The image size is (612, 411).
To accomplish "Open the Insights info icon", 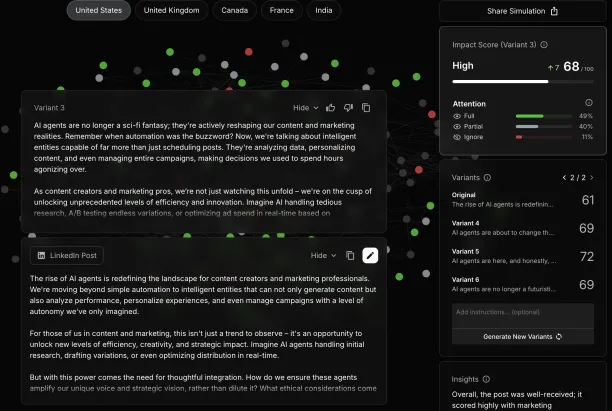I will pos(486,379).
